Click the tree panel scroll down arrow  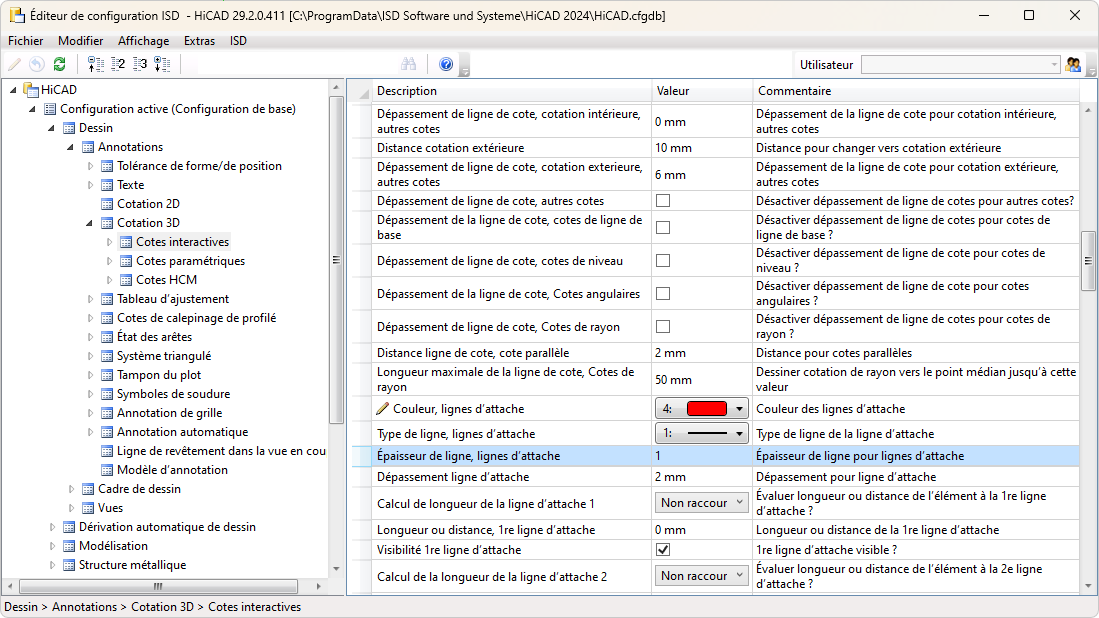(336, 569)
